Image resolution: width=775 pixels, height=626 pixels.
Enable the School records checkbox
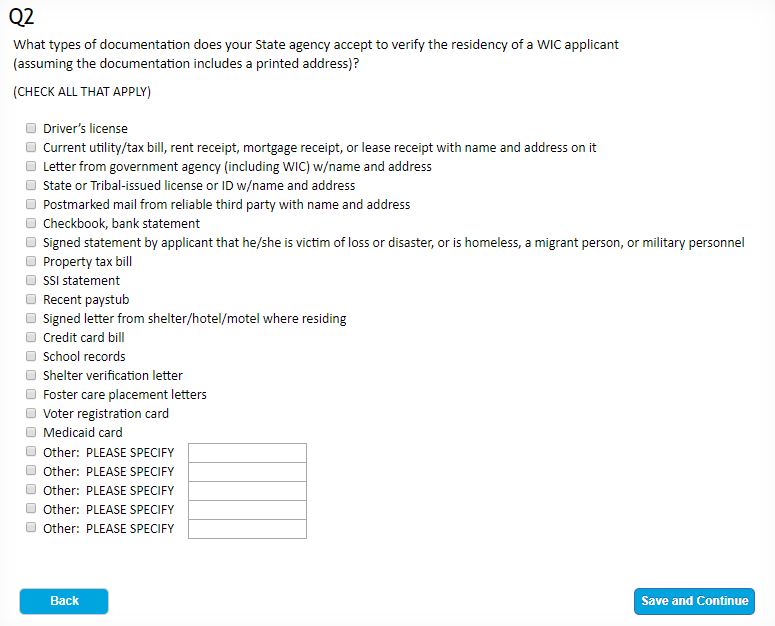(31, 357)
